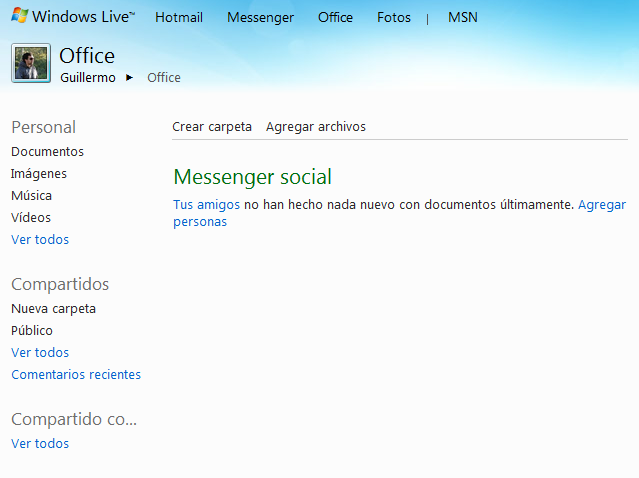Click the Compartidos section heading
Screen dimensions: 639x478
[60, 284]
